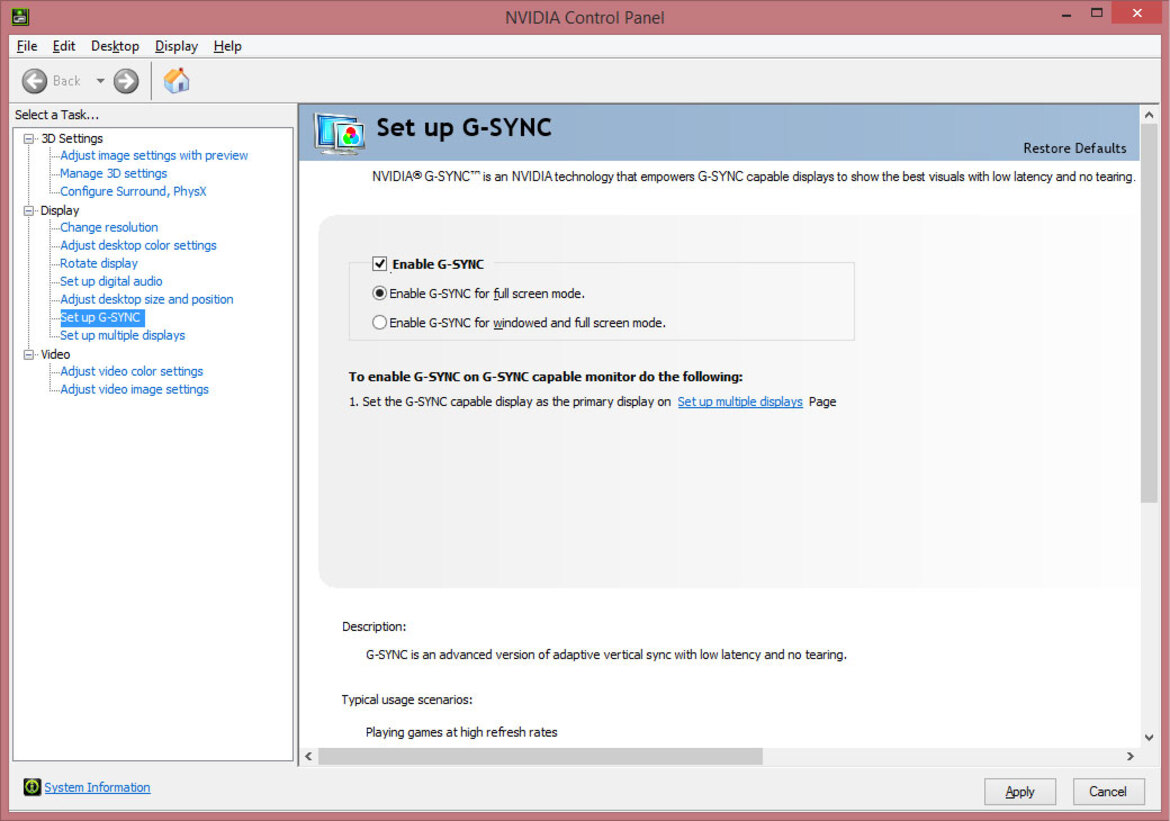Viewport: 1170px width, 821px height.
Task: Click the vertical scrollbar thumb
Action: (1149, 313)
